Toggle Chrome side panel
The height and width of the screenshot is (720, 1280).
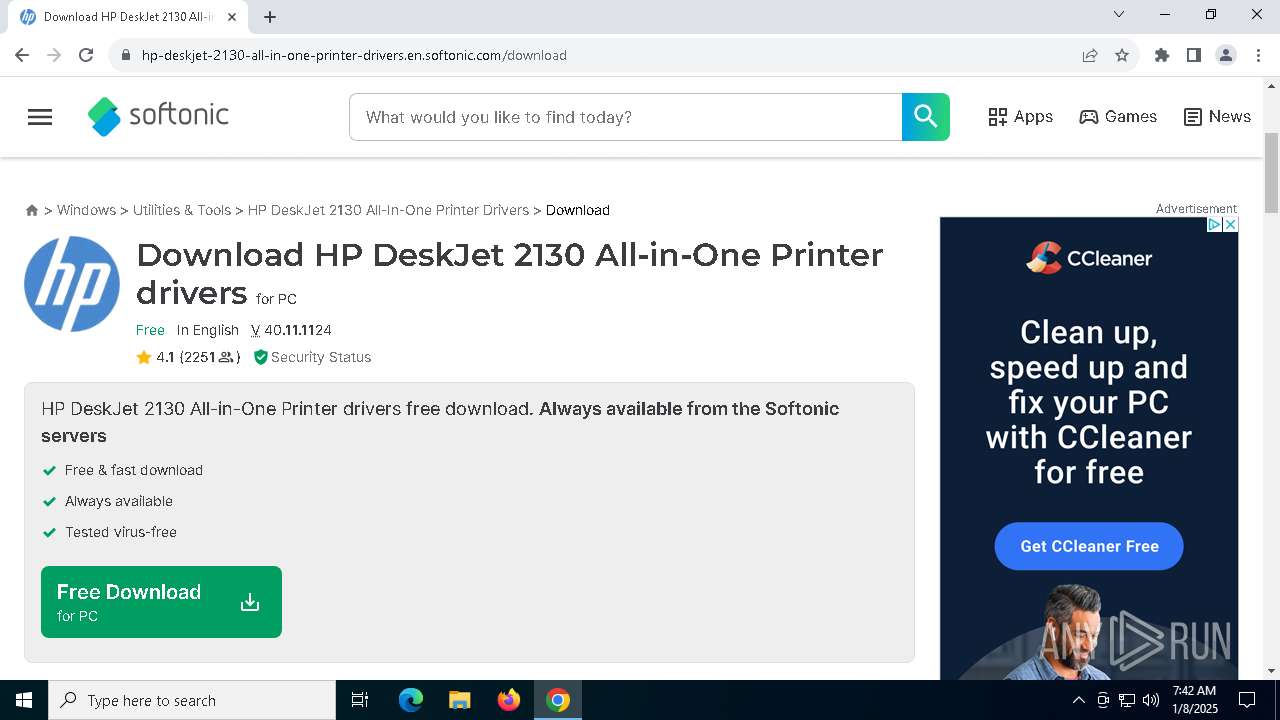(1194, 55)
